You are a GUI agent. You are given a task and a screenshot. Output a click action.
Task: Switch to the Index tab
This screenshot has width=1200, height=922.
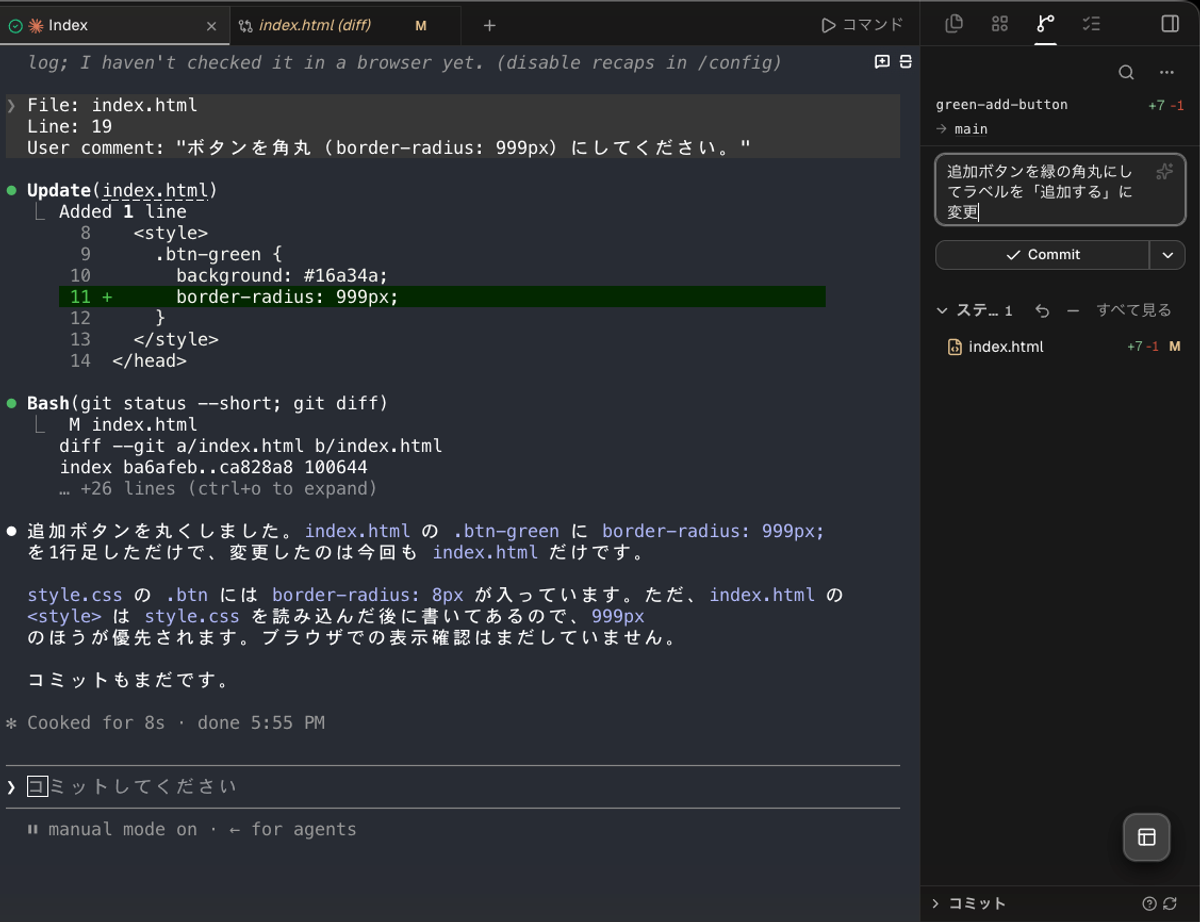[x=115, y=25]
